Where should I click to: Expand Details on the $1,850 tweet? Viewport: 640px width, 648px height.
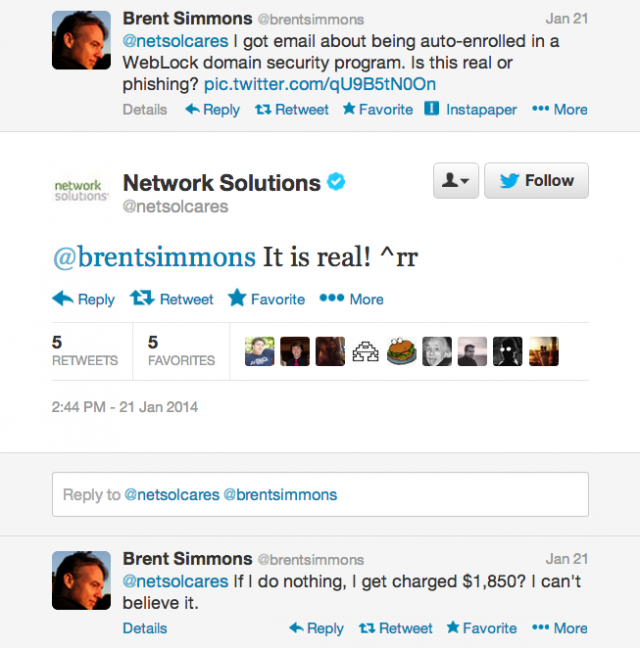coord(145,628)
